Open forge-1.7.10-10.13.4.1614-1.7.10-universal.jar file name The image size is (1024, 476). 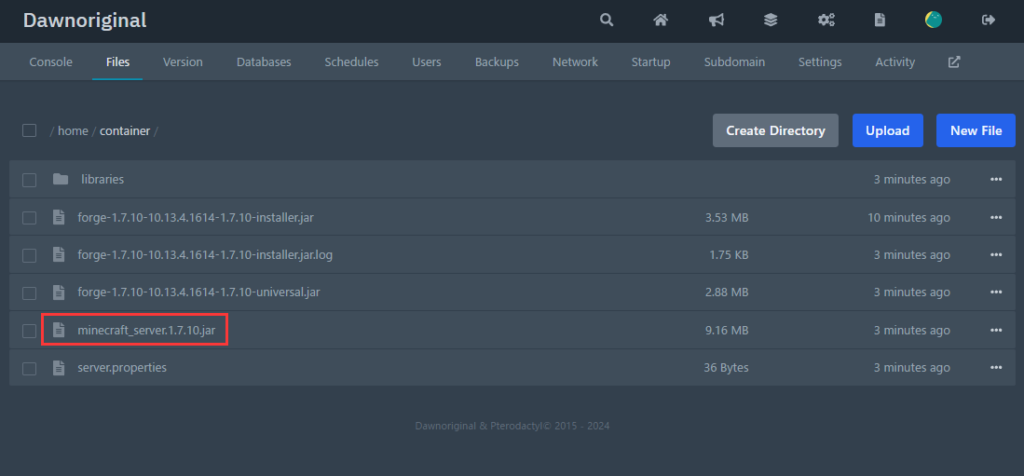click(199, 292)
